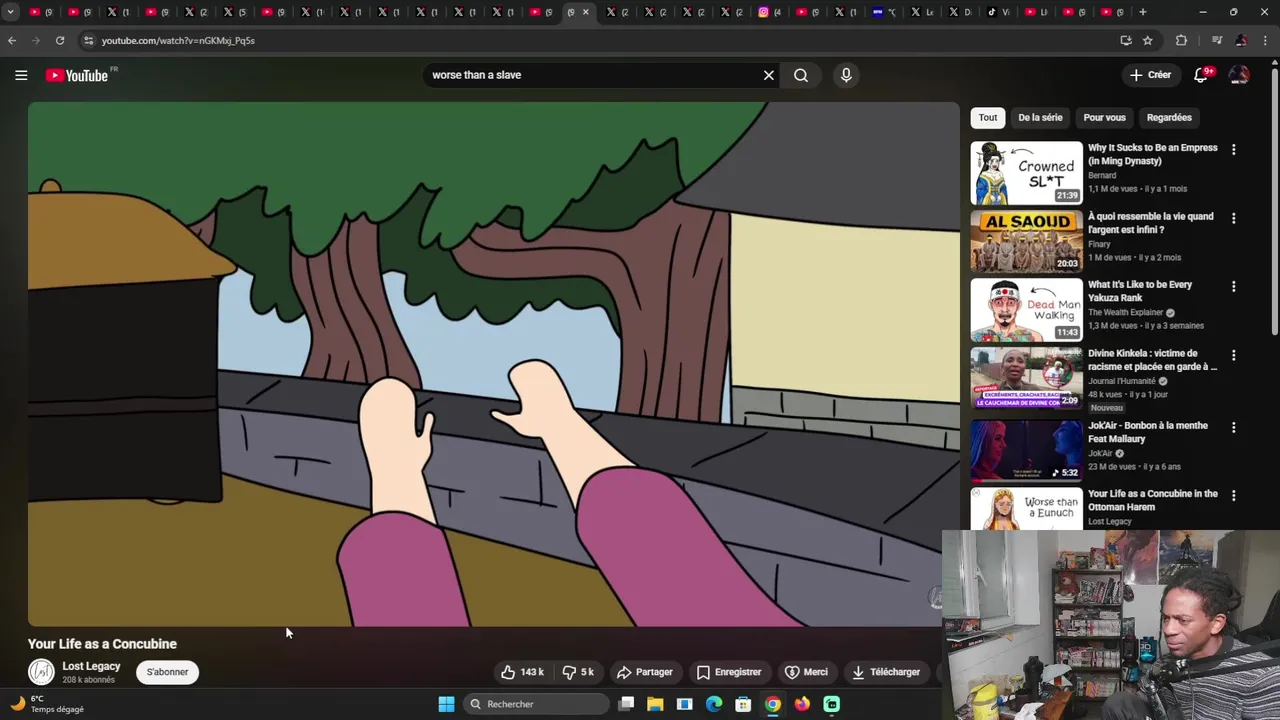This screenshot has height=720, width=1280.
Task: Open the Lost Legacy channel avatar
Action: (41, 672)
